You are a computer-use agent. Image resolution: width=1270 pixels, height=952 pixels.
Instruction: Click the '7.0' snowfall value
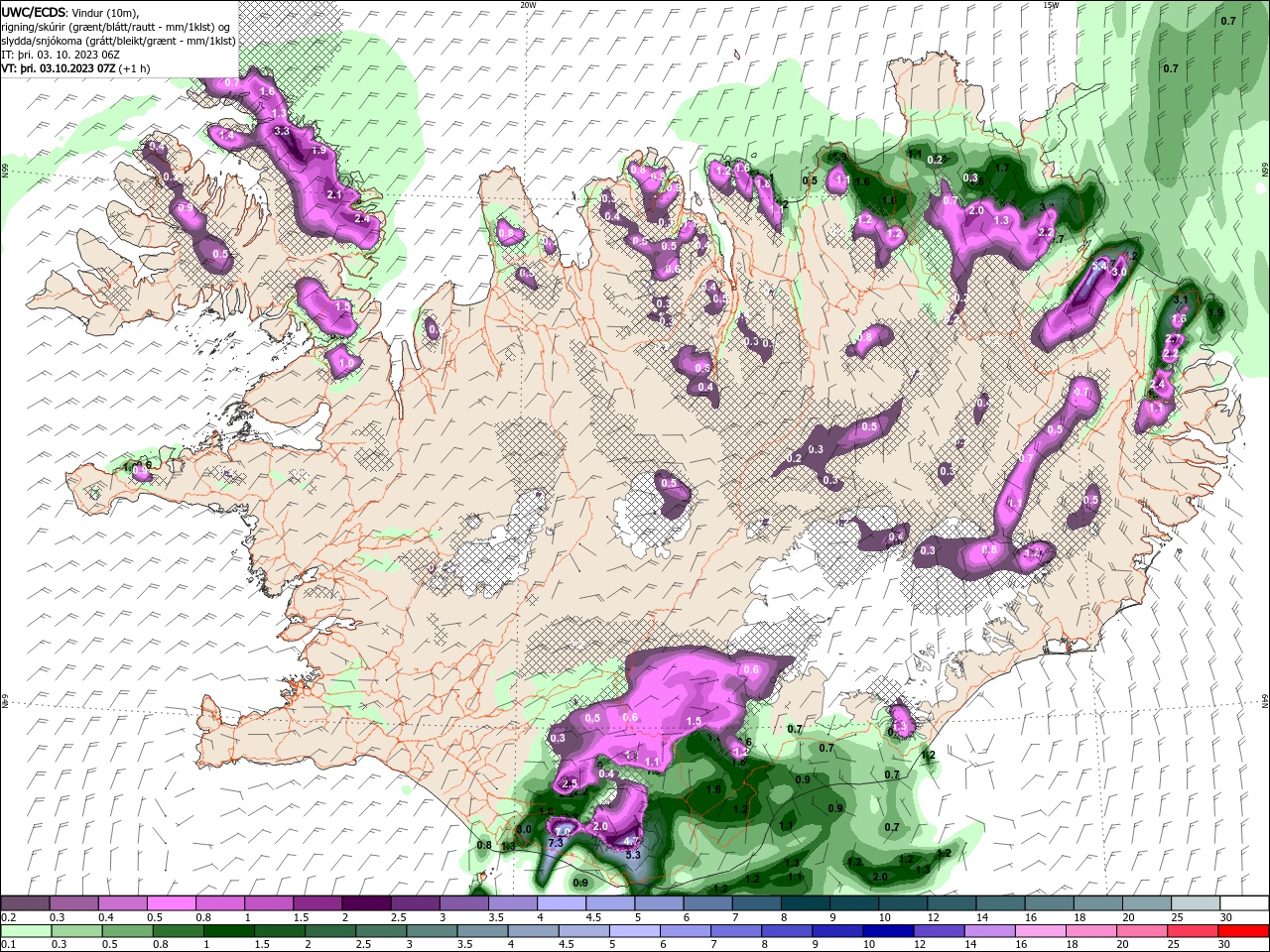[x=563, y=831]
